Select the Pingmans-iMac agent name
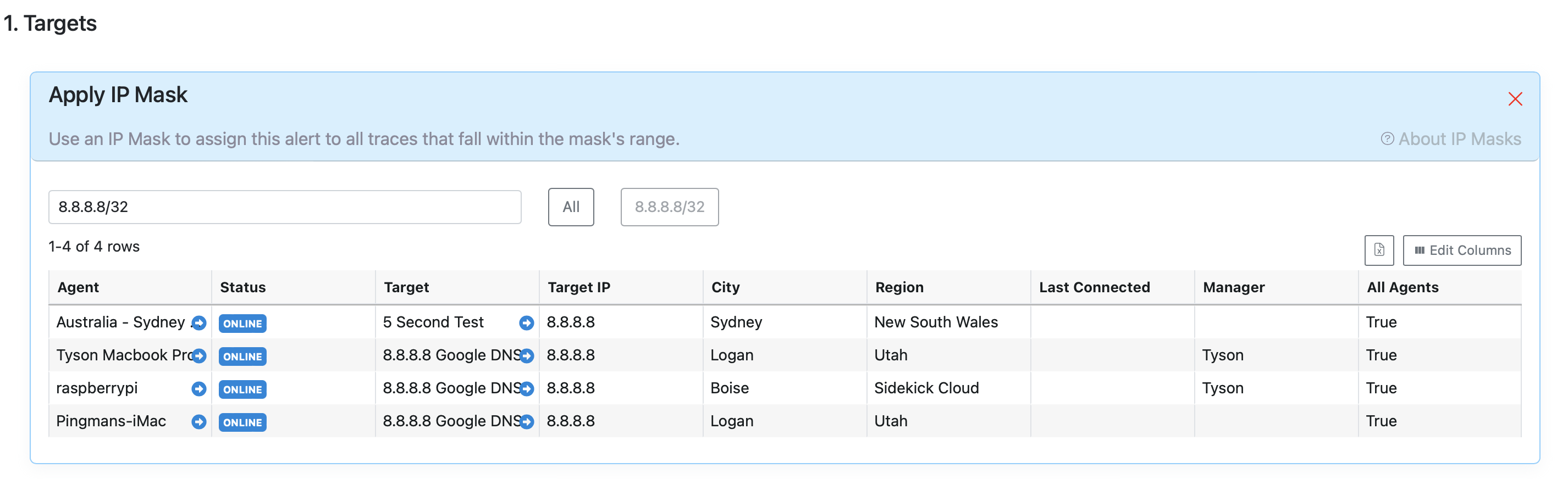Screen dimensions: 1568x479 (x=111, y=421)
